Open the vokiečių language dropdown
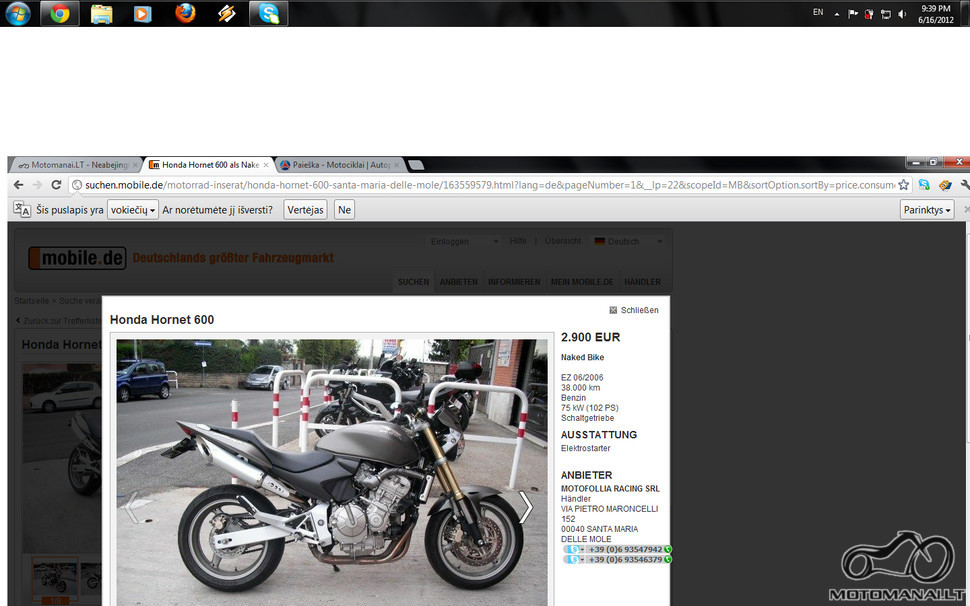970x606 pixels. pos(133,210)
